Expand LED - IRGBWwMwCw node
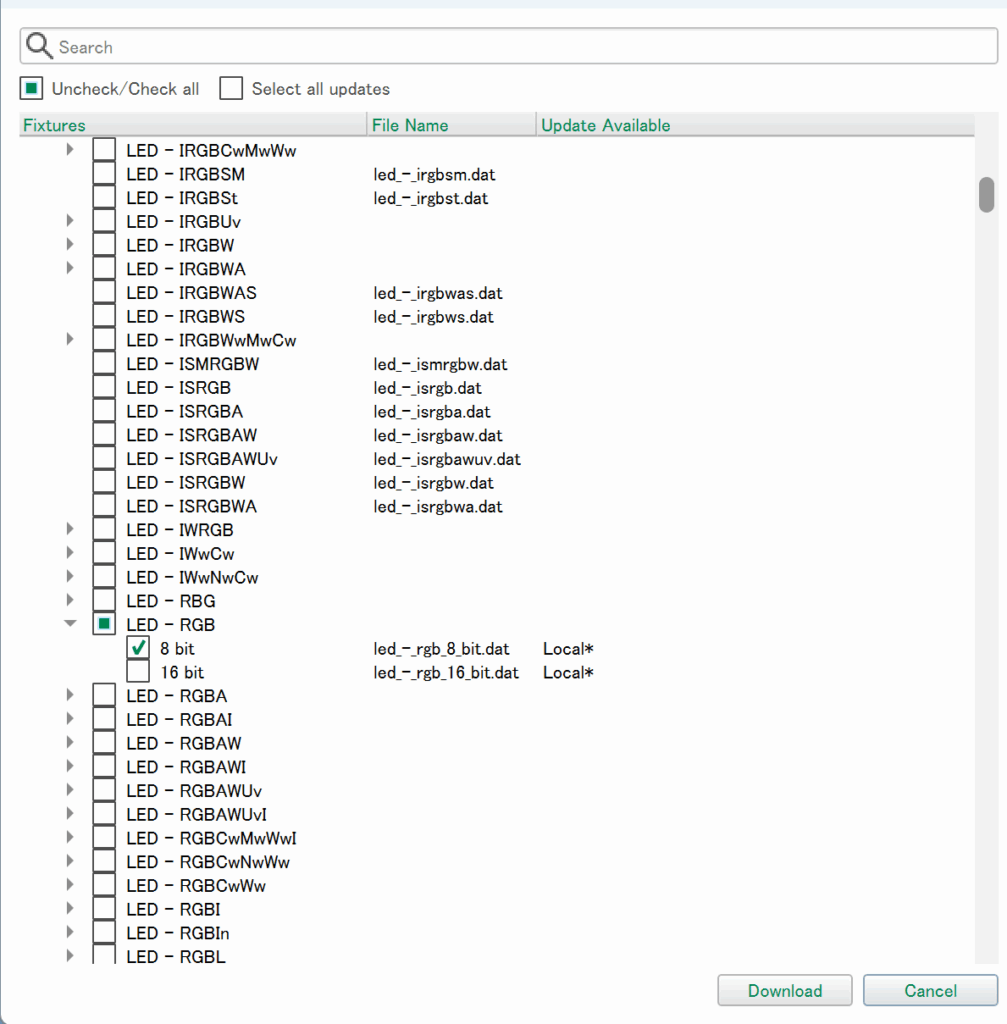 [70, 340]
